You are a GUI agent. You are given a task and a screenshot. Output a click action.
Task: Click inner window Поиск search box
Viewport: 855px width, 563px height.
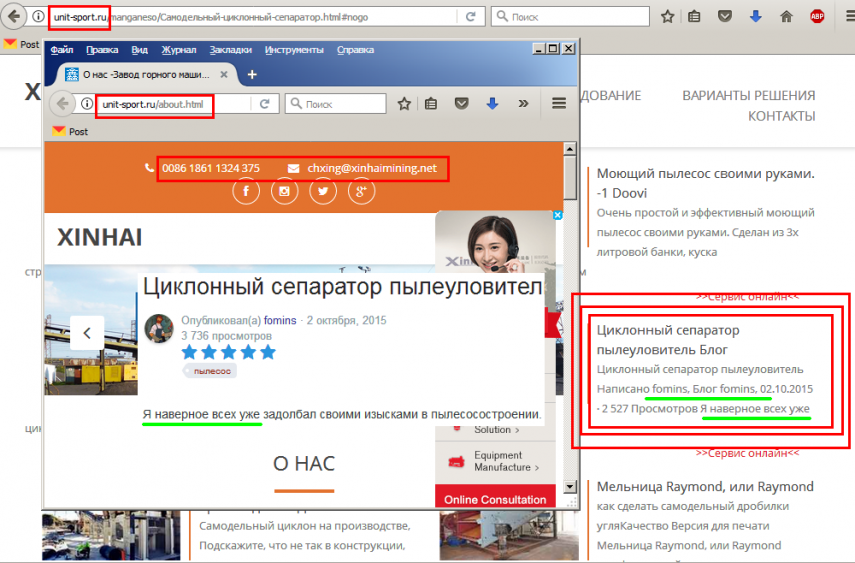(x=335, y=104)
